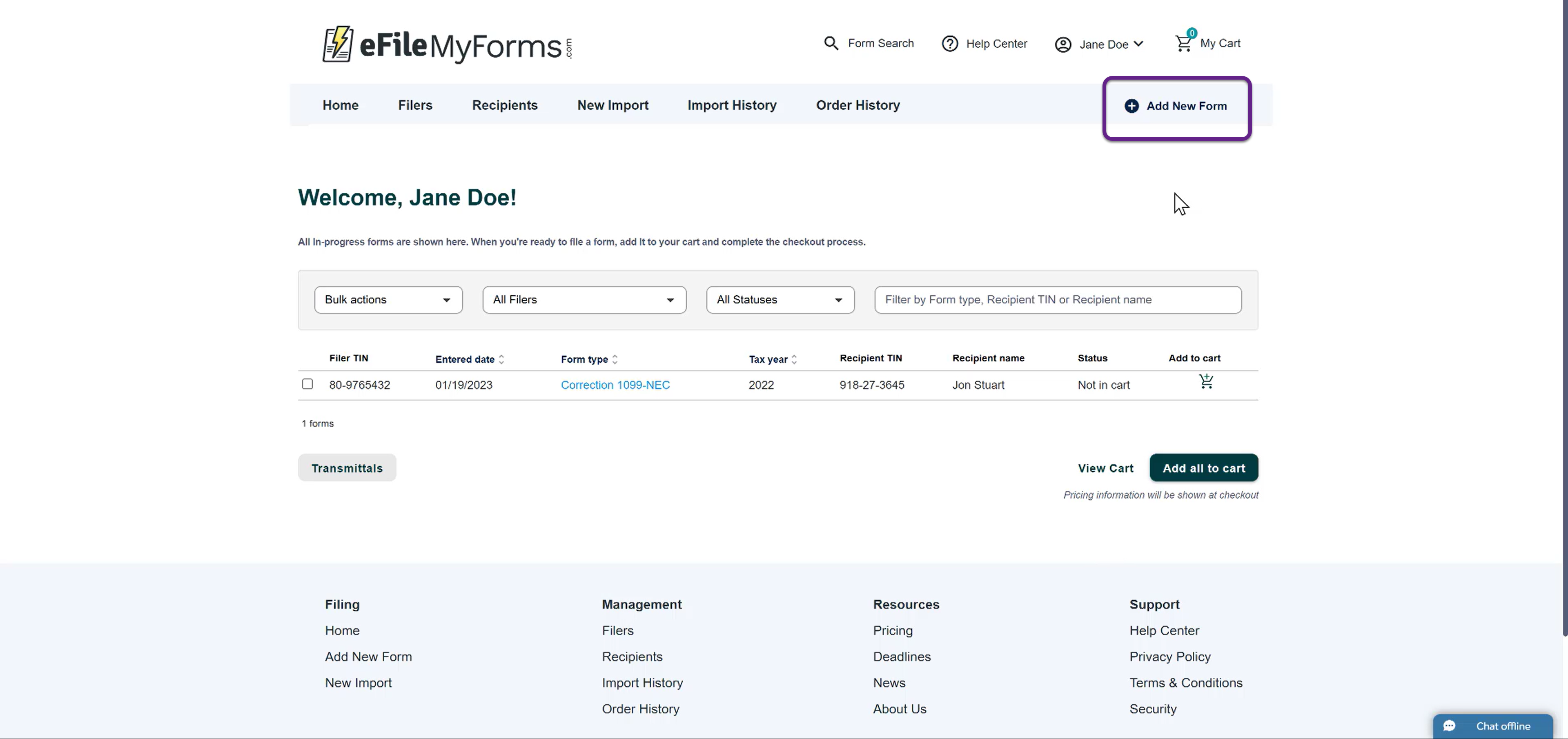Expand the All Filers dropdown
The width and height of the screenshot is (1568, 739).
[584, 300]
